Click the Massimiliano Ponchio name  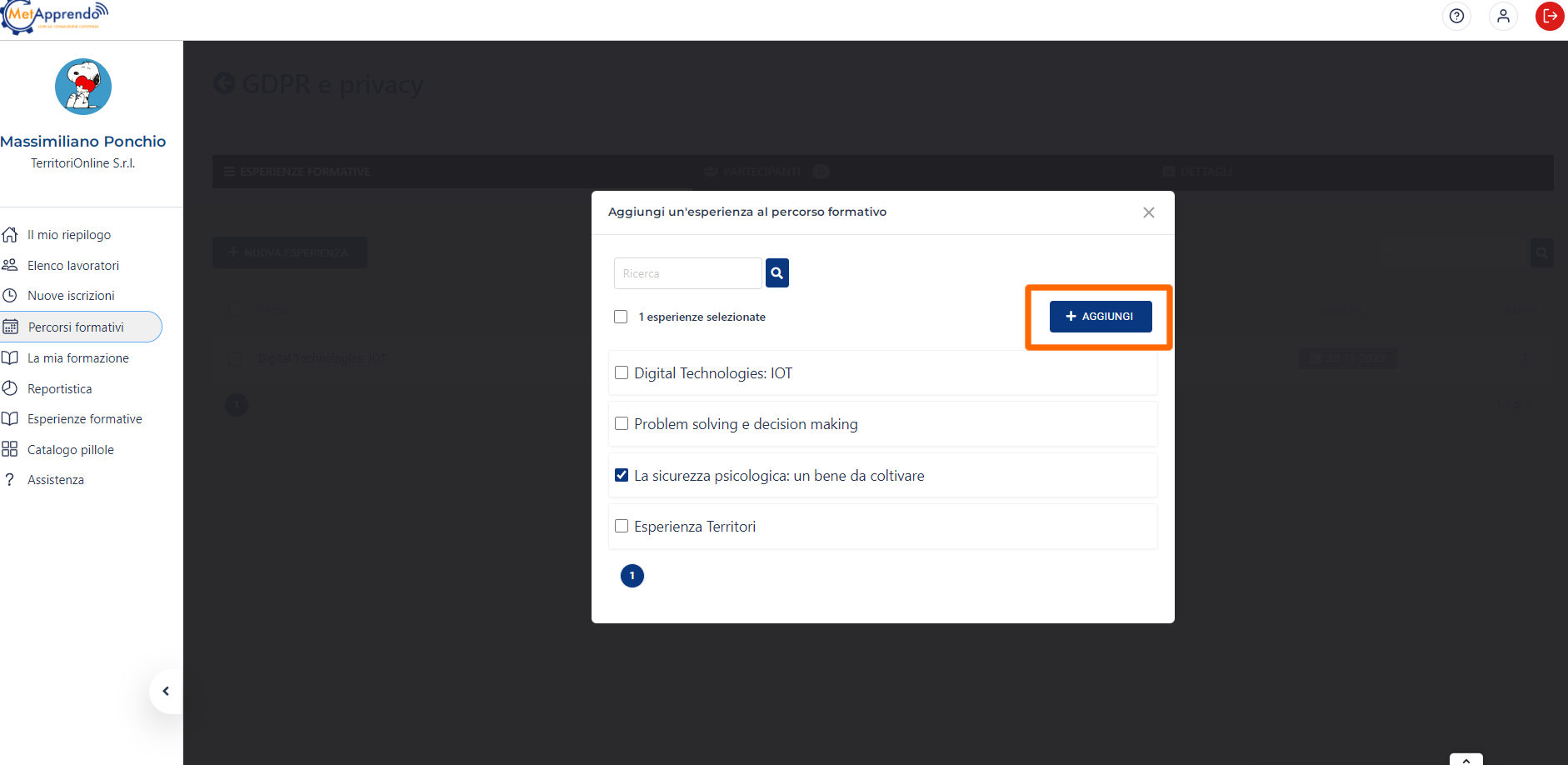click(x=83, y=142)
